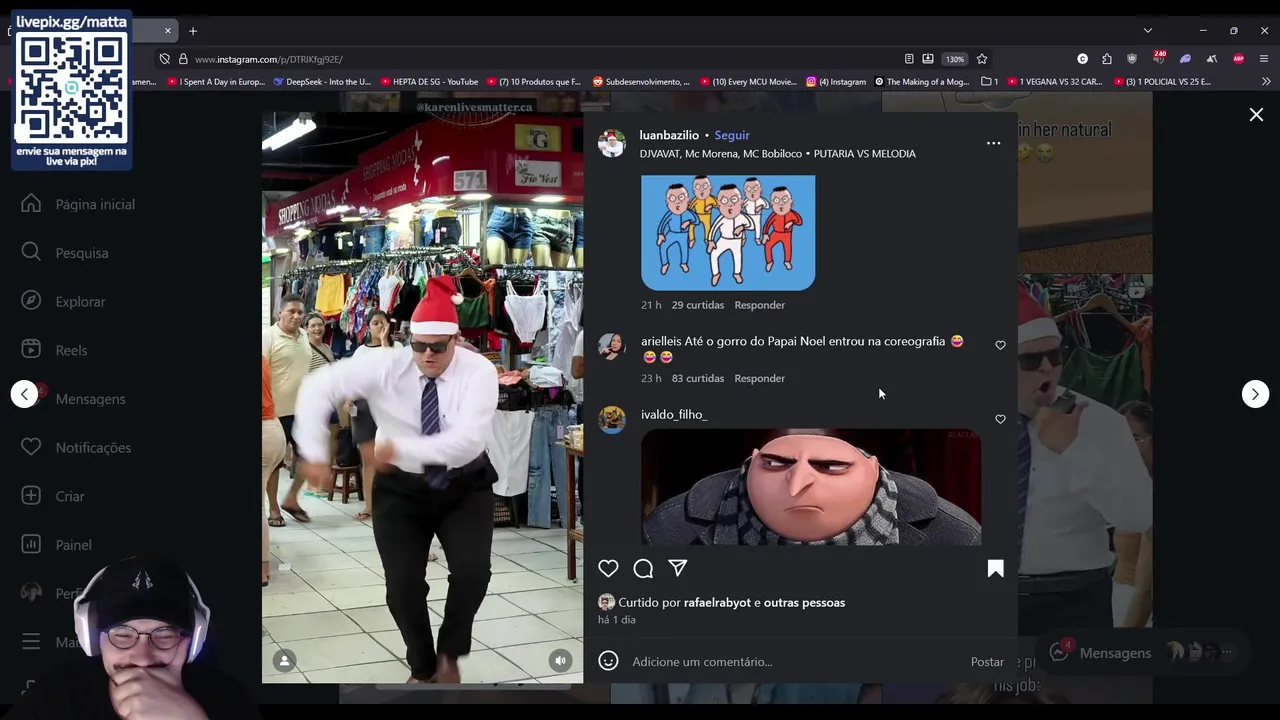Share the post with the paper plane icon
The width and height of the screenshot is (1280, 720).
pos(678,568)
